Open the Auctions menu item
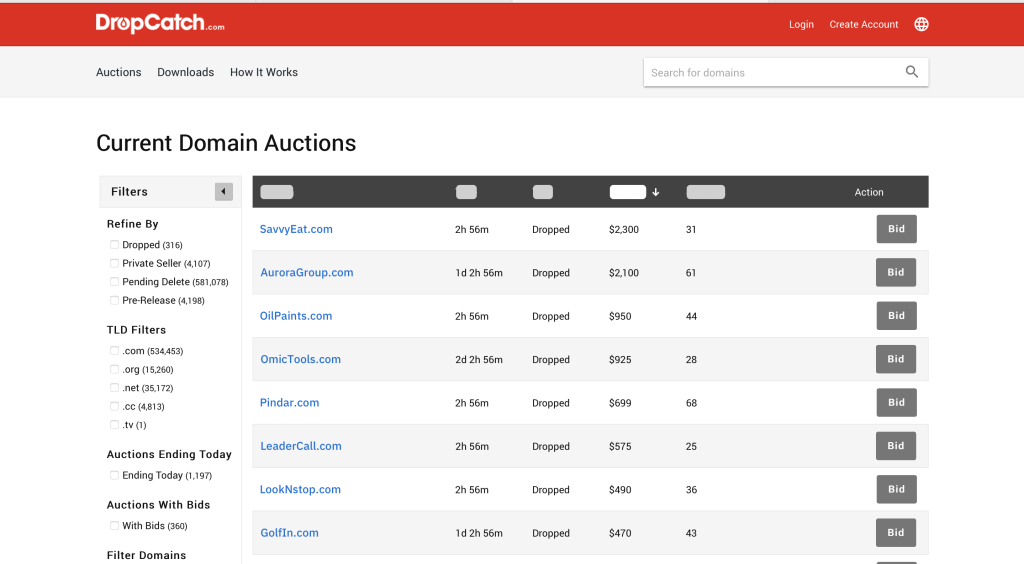 click(x=118, y=72)
